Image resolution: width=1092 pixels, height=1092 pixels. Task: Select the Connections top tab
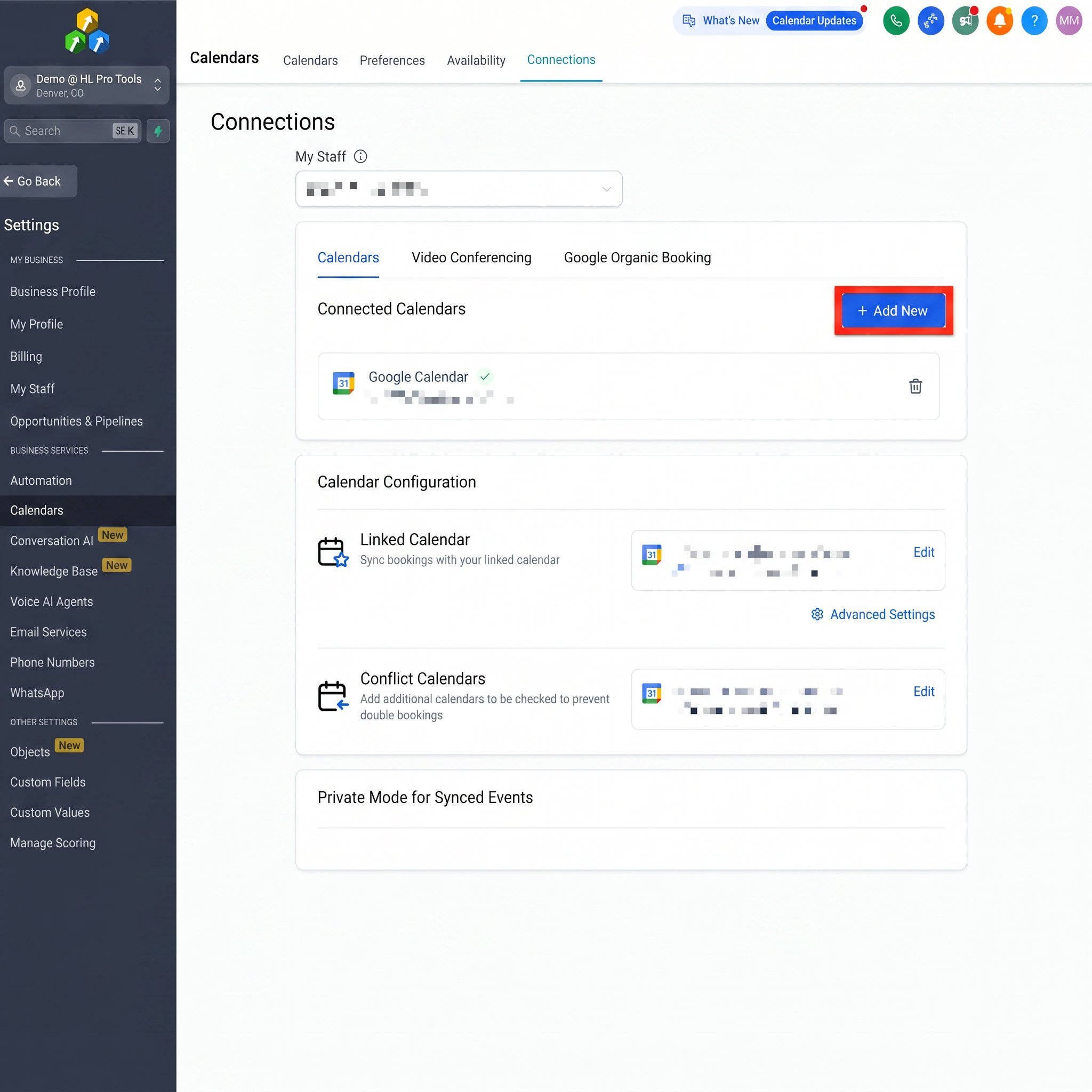pyautogui.click(x=561, y=60)
